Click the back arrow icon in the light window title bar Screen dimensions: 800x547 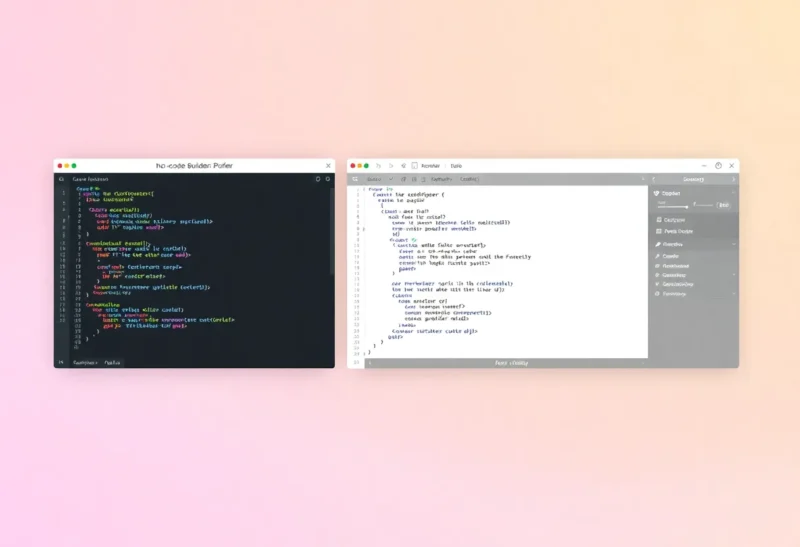pyautogui.click(x=378, y=166)
